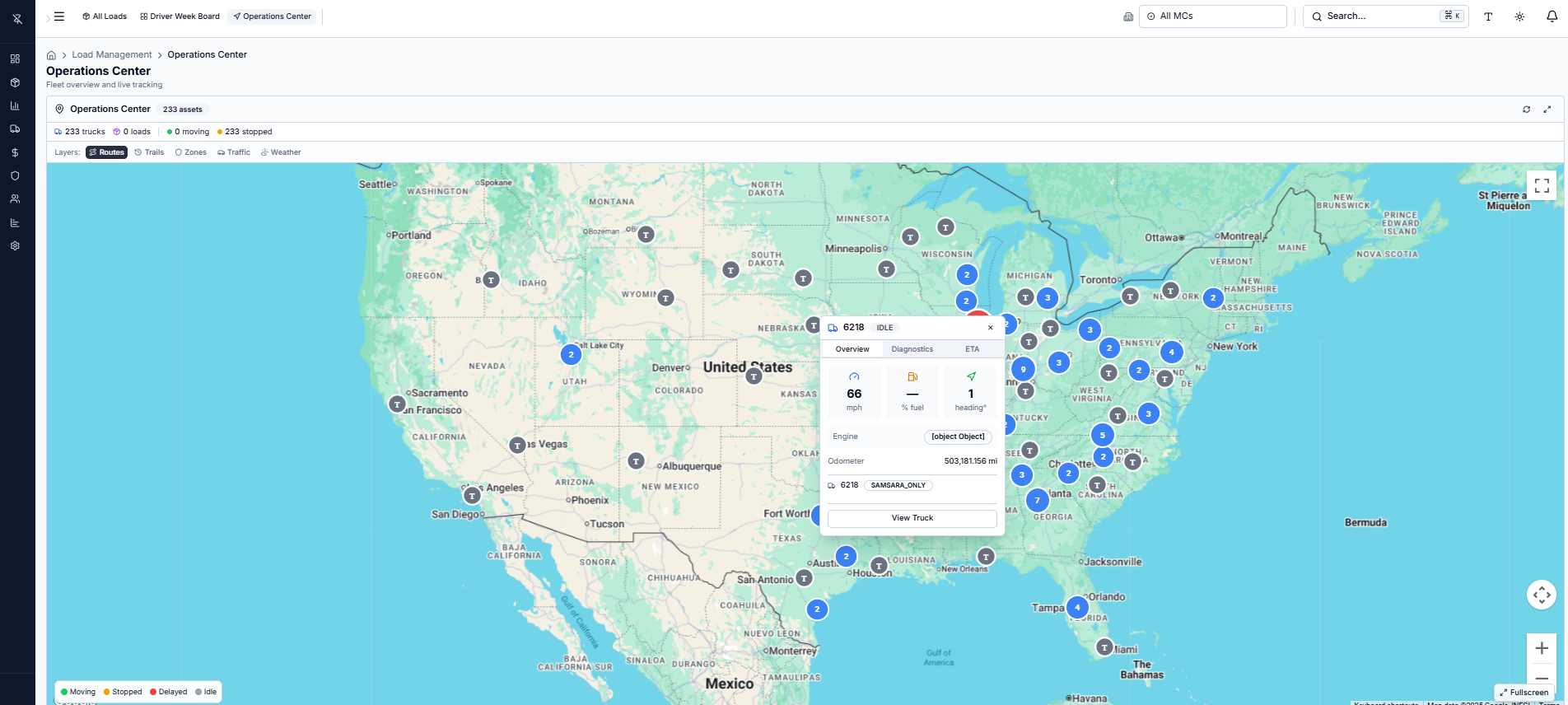This screenshot has width=1568, height=705.
Task: Toggle the Routes layer
Action: [x=106, y=152]
